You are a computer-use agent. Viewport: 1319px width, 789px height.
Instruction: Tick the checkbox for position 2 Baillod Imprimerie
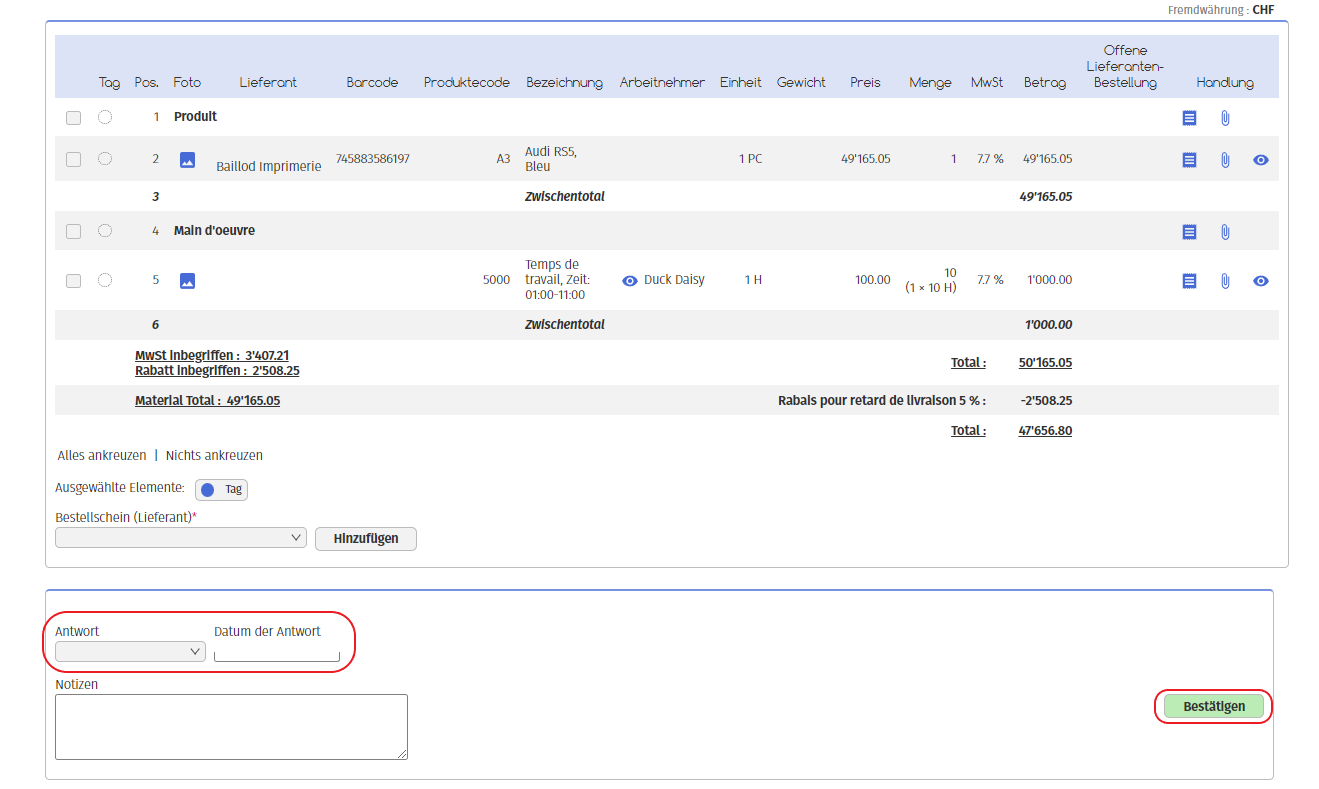[73, 160]
